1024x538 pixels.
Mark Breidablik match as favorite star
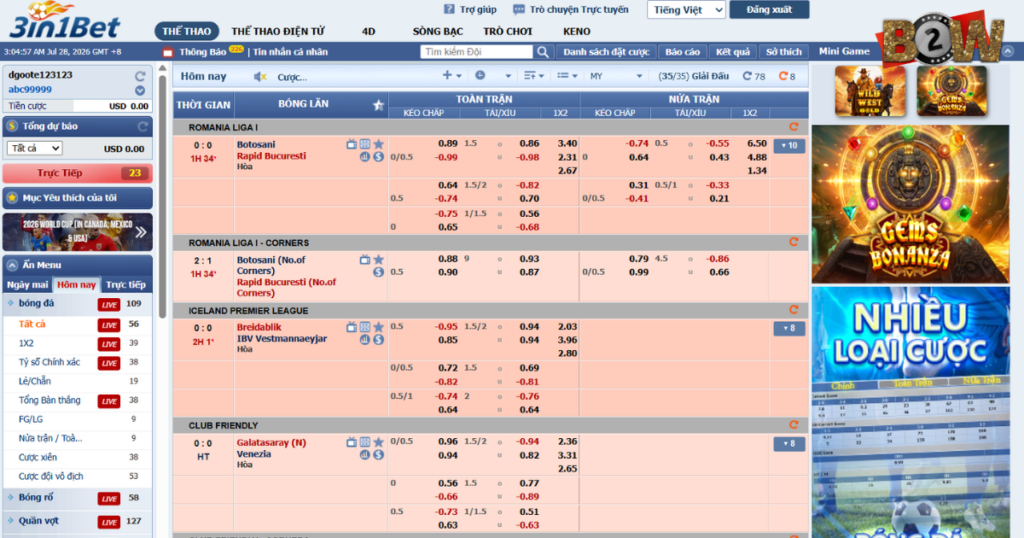pyautogui.click(x=378, y=327)
